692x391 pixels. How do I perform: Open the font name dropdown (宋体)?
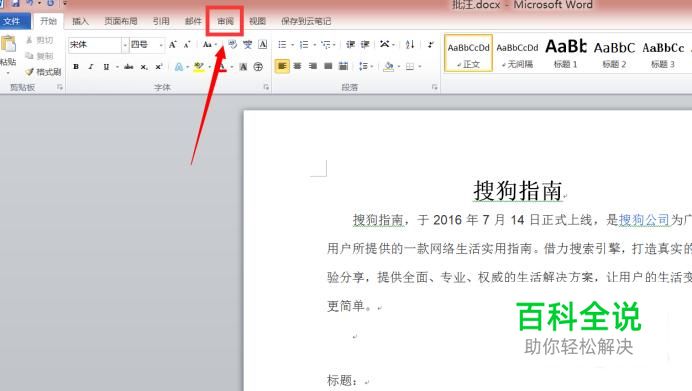125,45
